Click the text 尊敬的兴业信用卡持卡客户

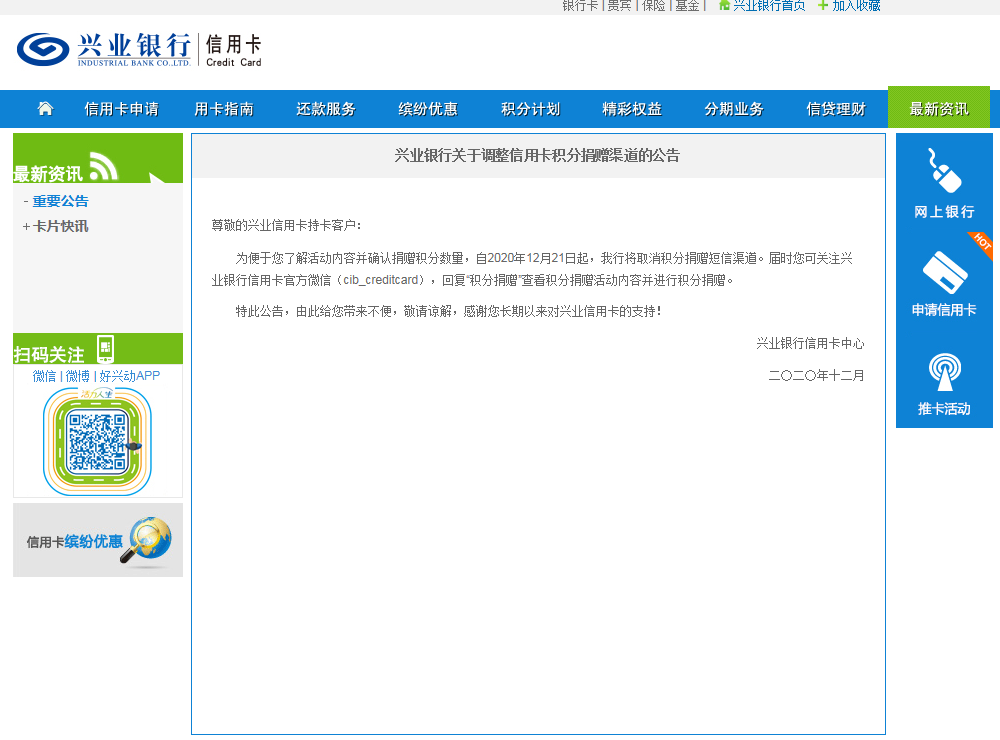[x=286, y=225]
